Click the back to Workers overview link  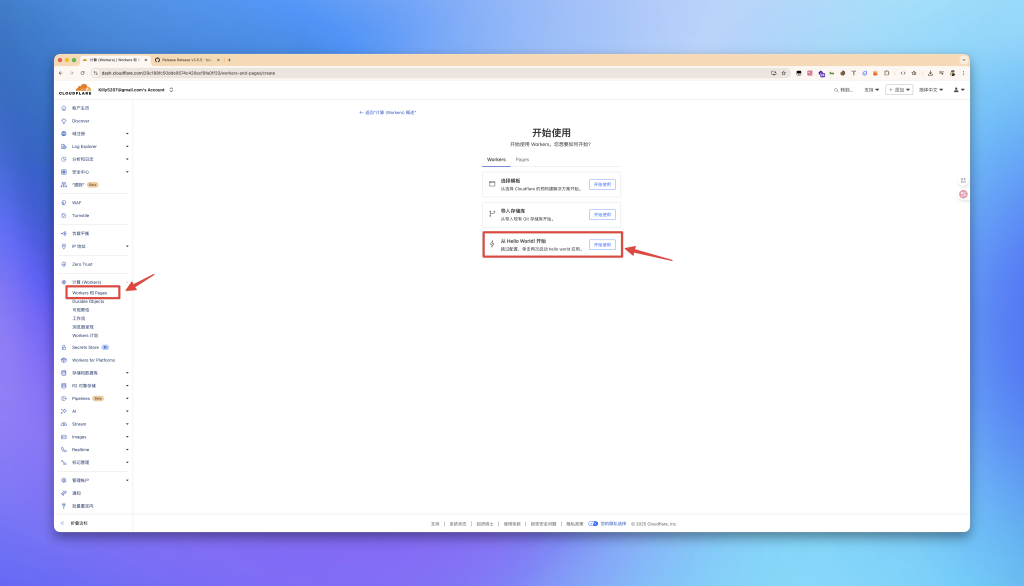point(387,112)
